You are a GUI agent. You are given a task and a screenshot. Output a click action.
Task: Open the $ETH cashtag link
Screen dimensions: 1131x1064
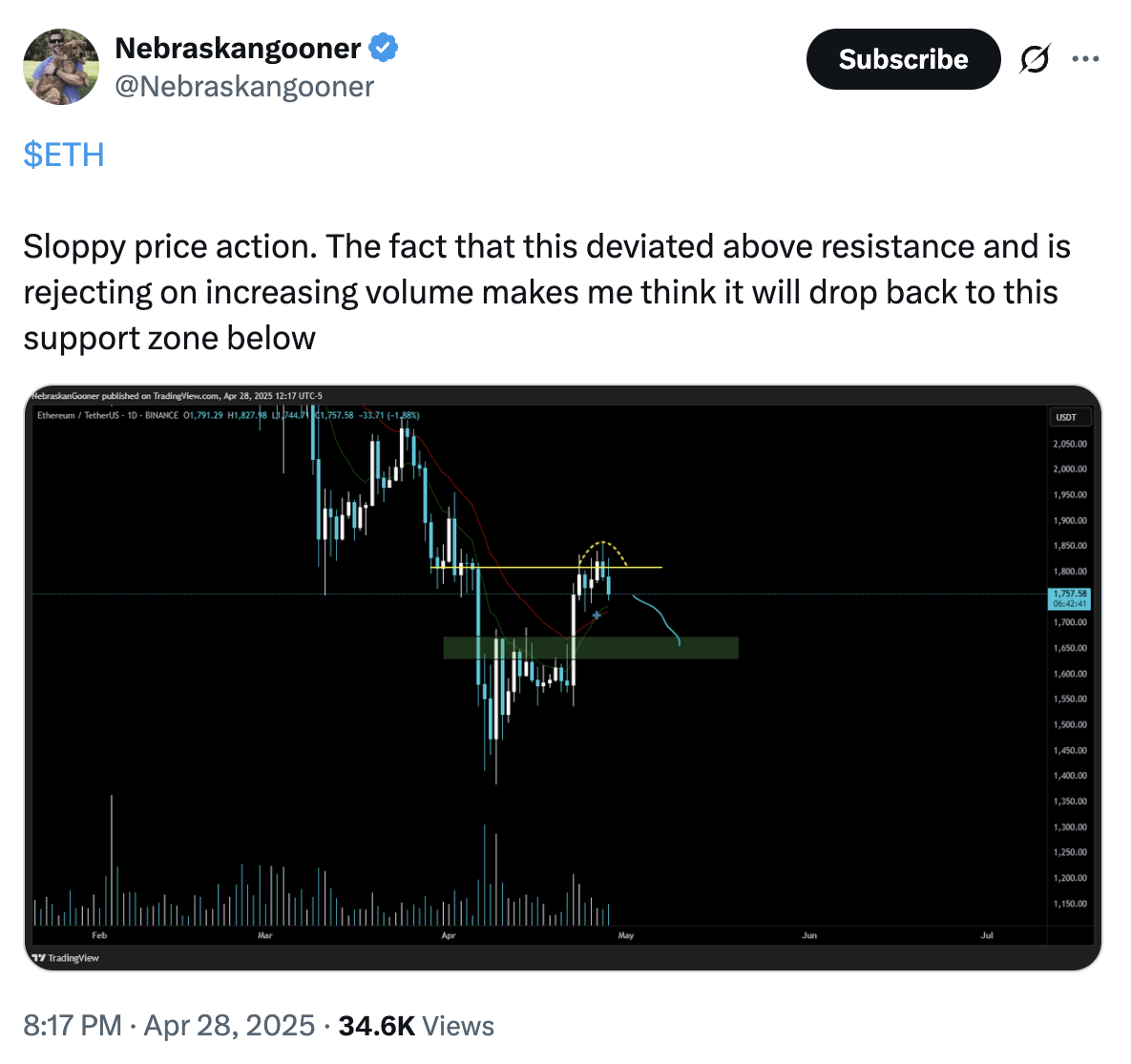pos(64,155)
